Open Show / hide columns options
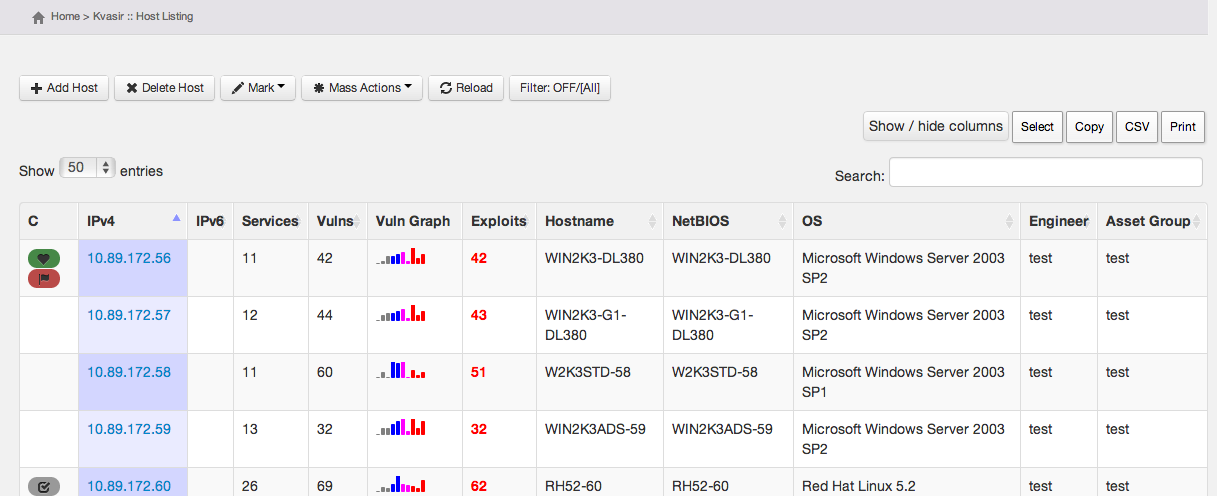 [x=935, y=126]
